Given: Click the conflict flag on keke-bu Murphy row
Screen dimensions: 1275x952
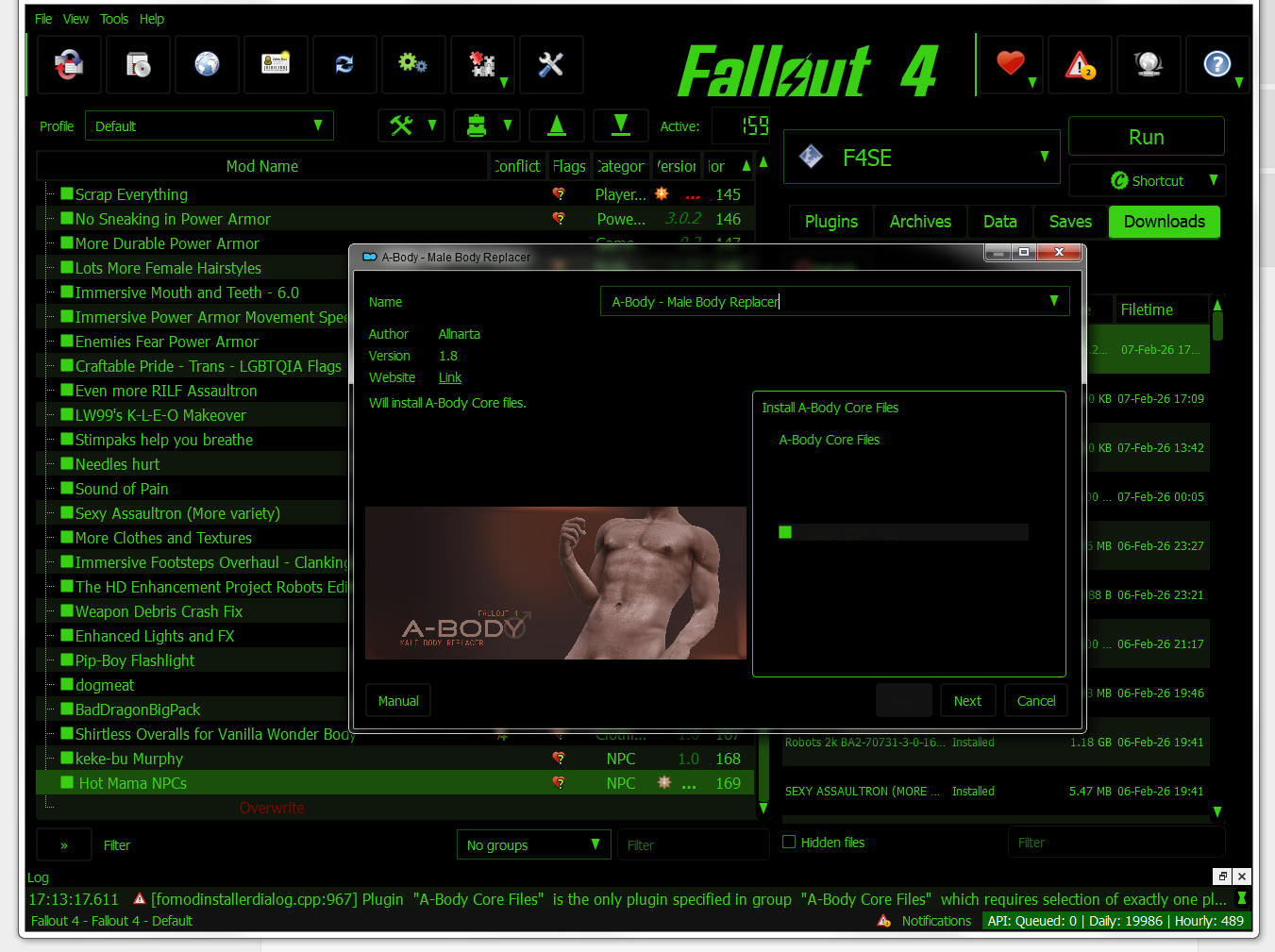Looking at the screenshot, I should tap(559, 759).
